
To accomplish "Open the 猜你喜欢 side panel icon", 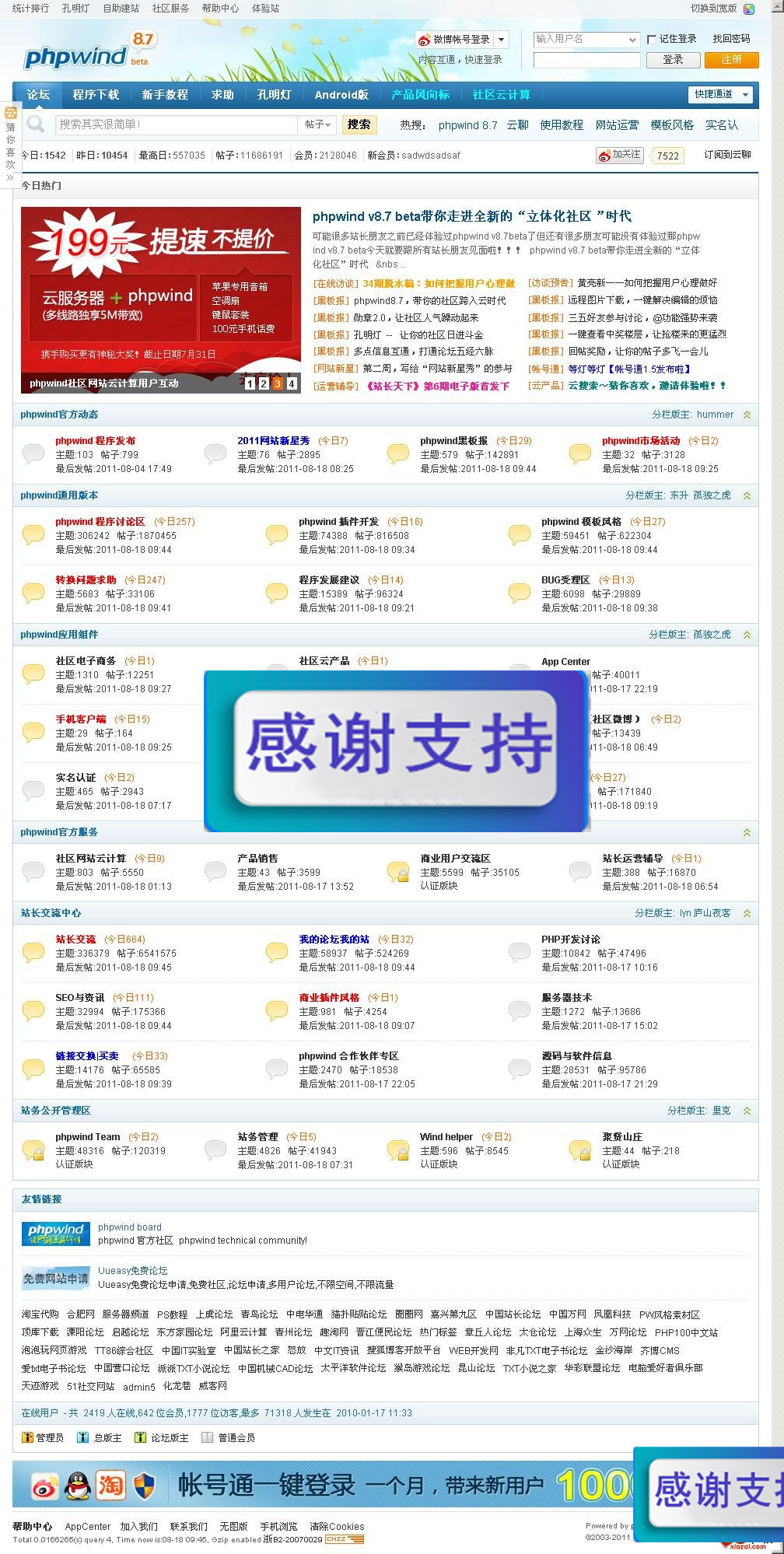I will click(x=10, y=113).
